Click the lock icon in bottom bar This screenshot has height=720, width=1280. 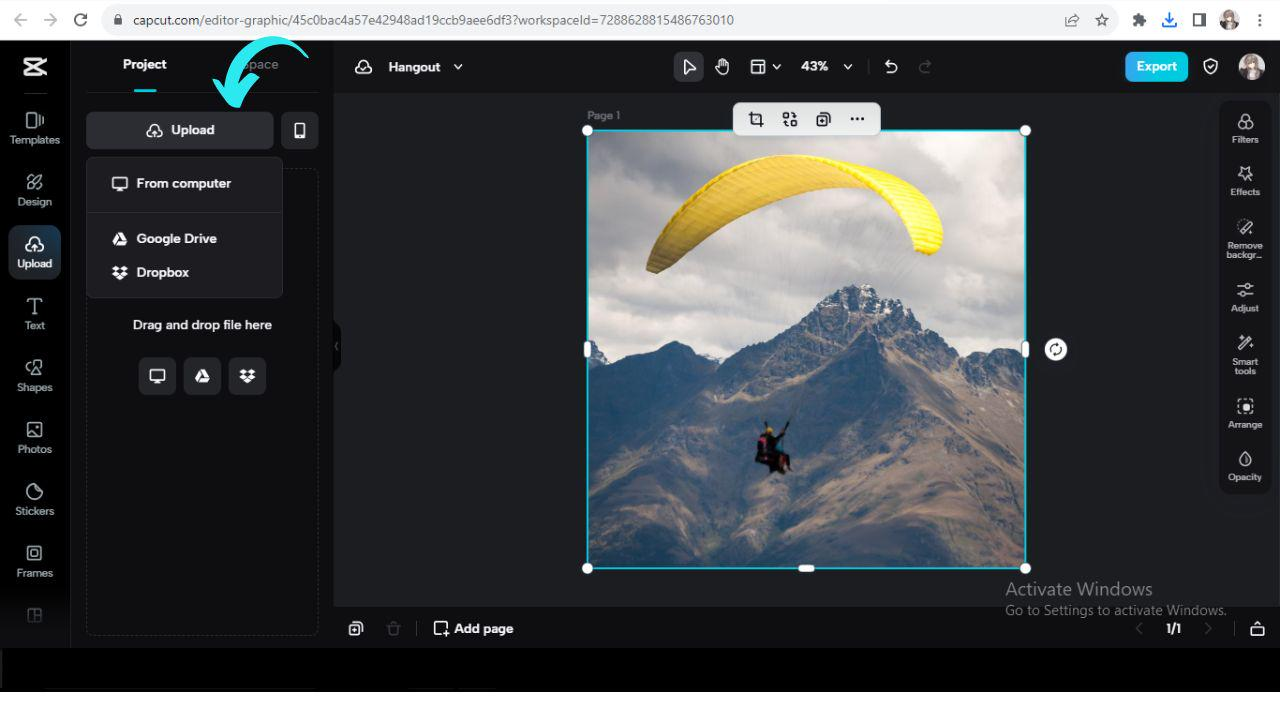pos(1257,629)
